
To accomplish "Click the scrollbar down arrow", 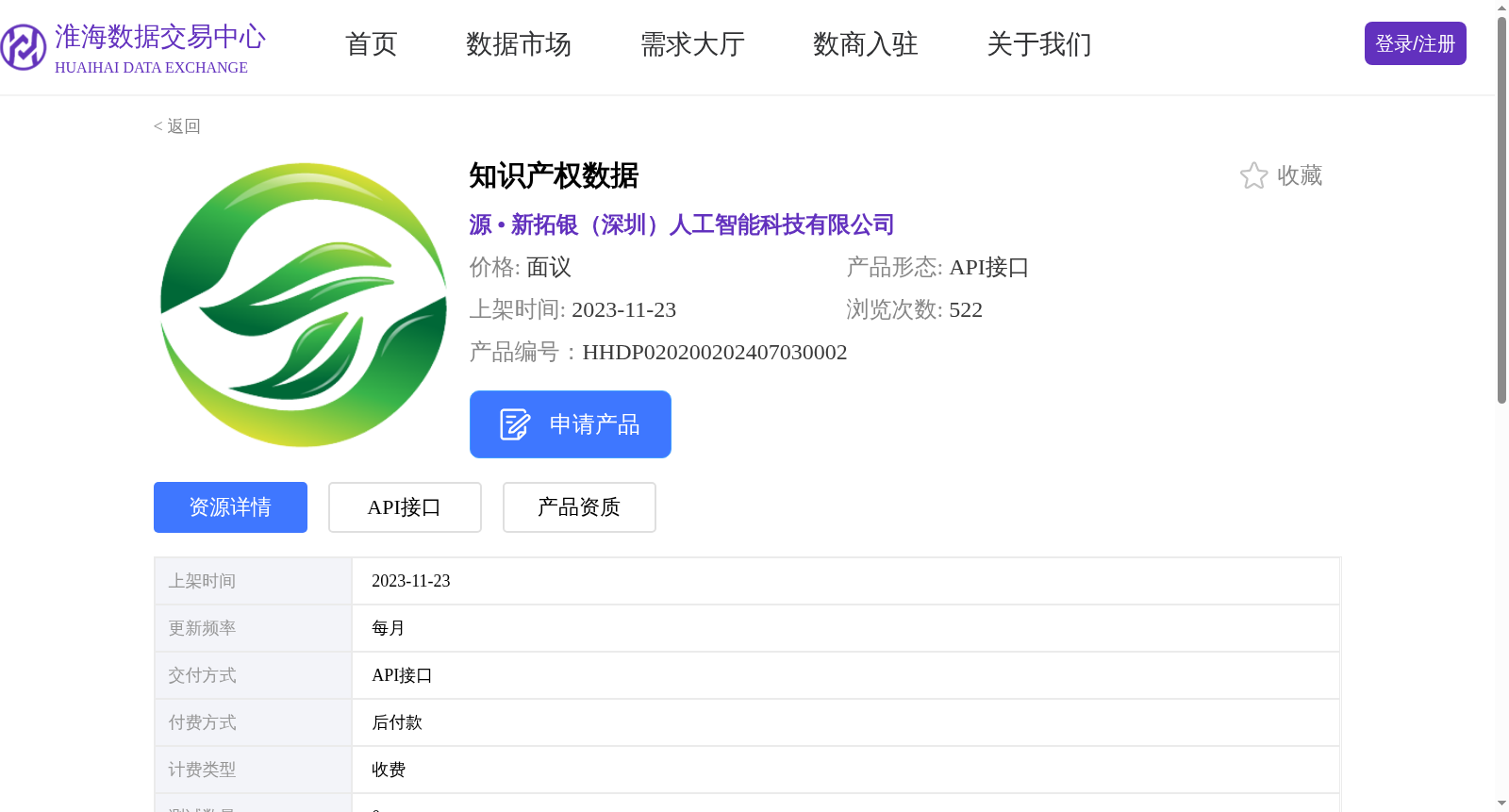I will pyautogui.click(x=1502, y=804).
